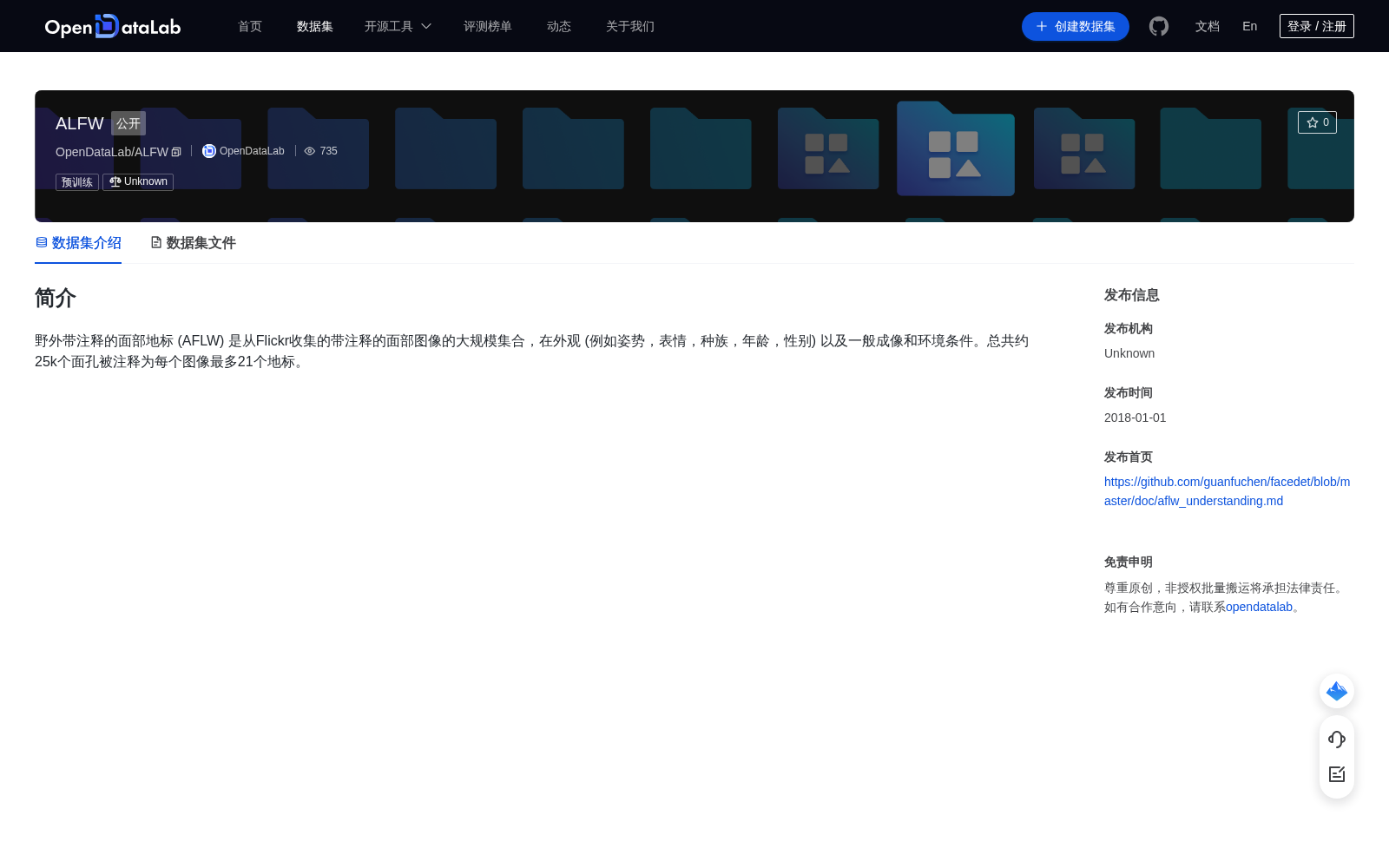
Task: Click the 登录 / 注册 button
Action: pos(1317,26)
